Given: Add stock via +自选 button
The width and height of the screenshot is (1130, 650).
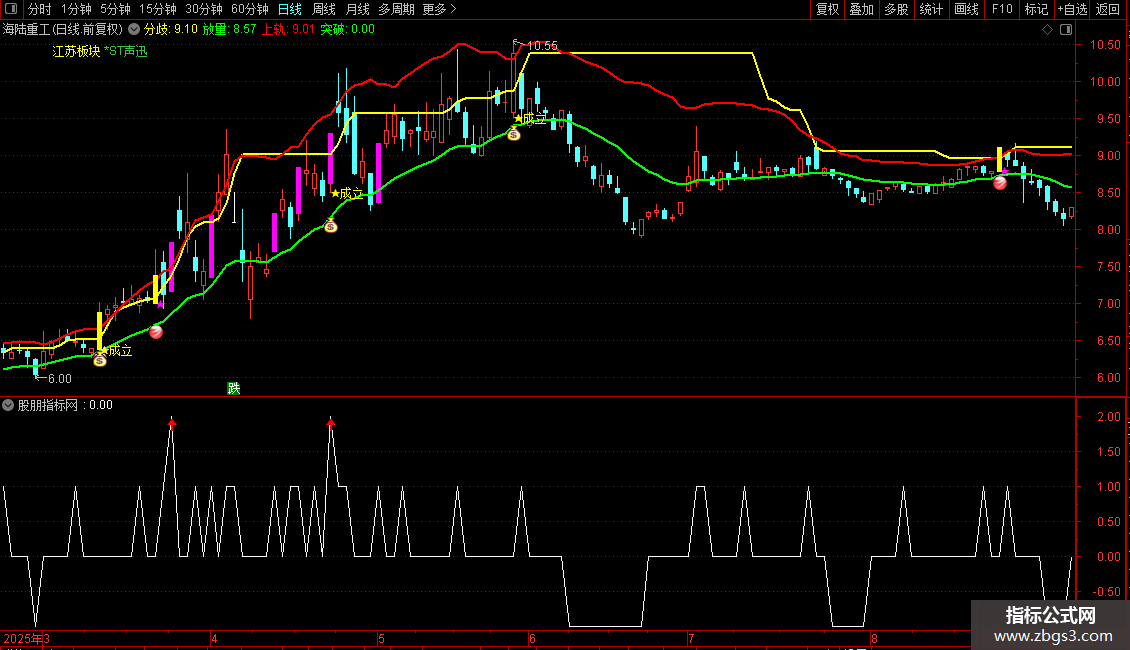Looking at the screenshot, I should point(1072,9).
